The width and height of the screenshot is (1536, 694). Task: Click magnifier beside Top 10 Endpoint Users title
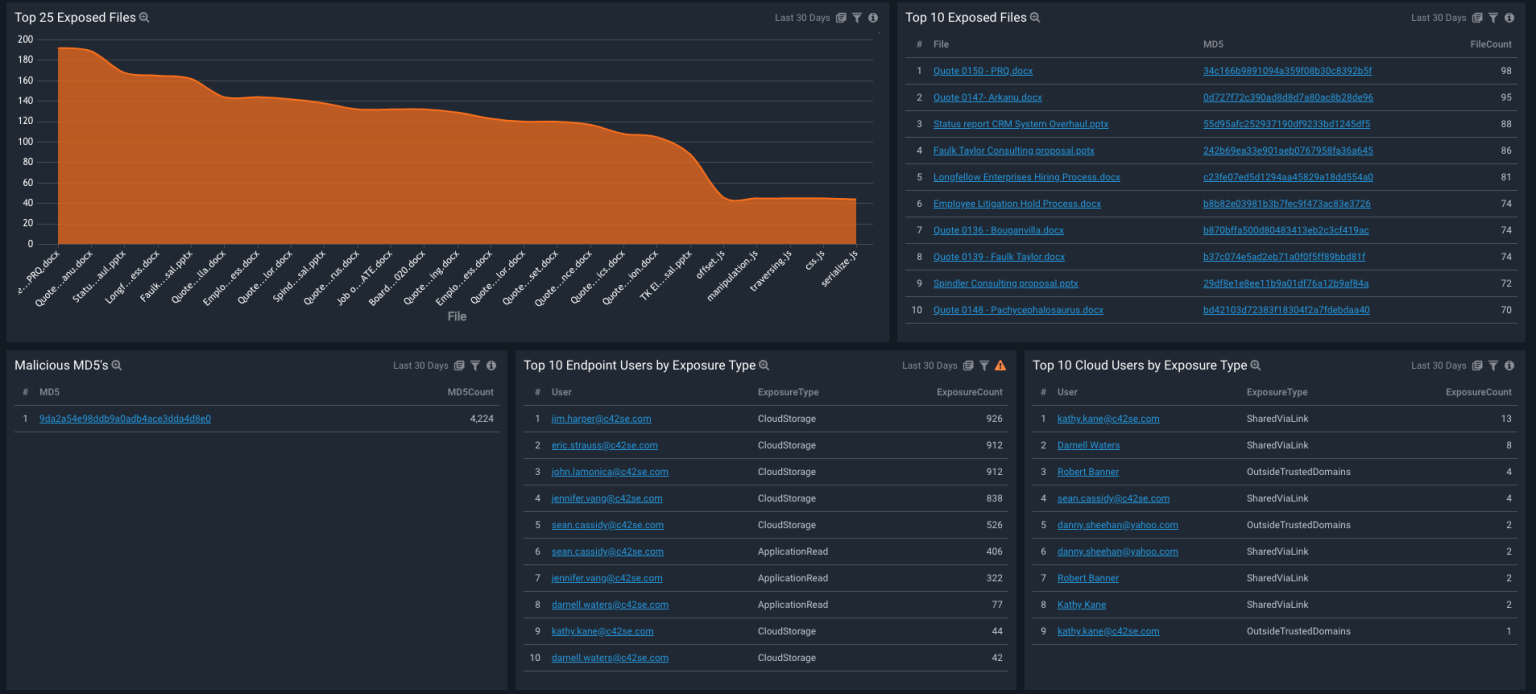point(764,366)
